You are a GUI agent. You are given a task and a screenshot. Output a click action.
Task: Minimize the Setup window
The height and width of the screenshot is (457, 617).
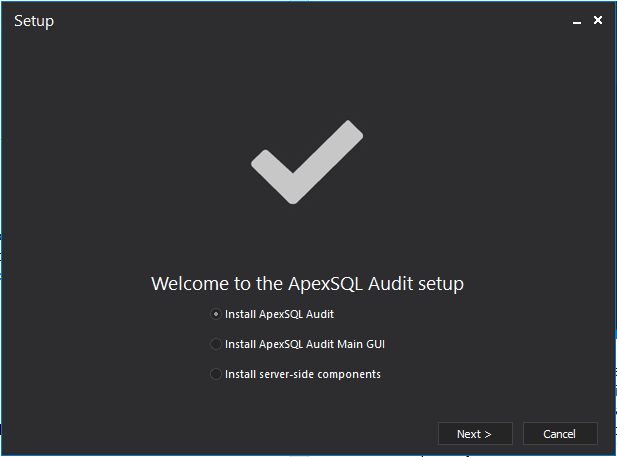[578, 20]
